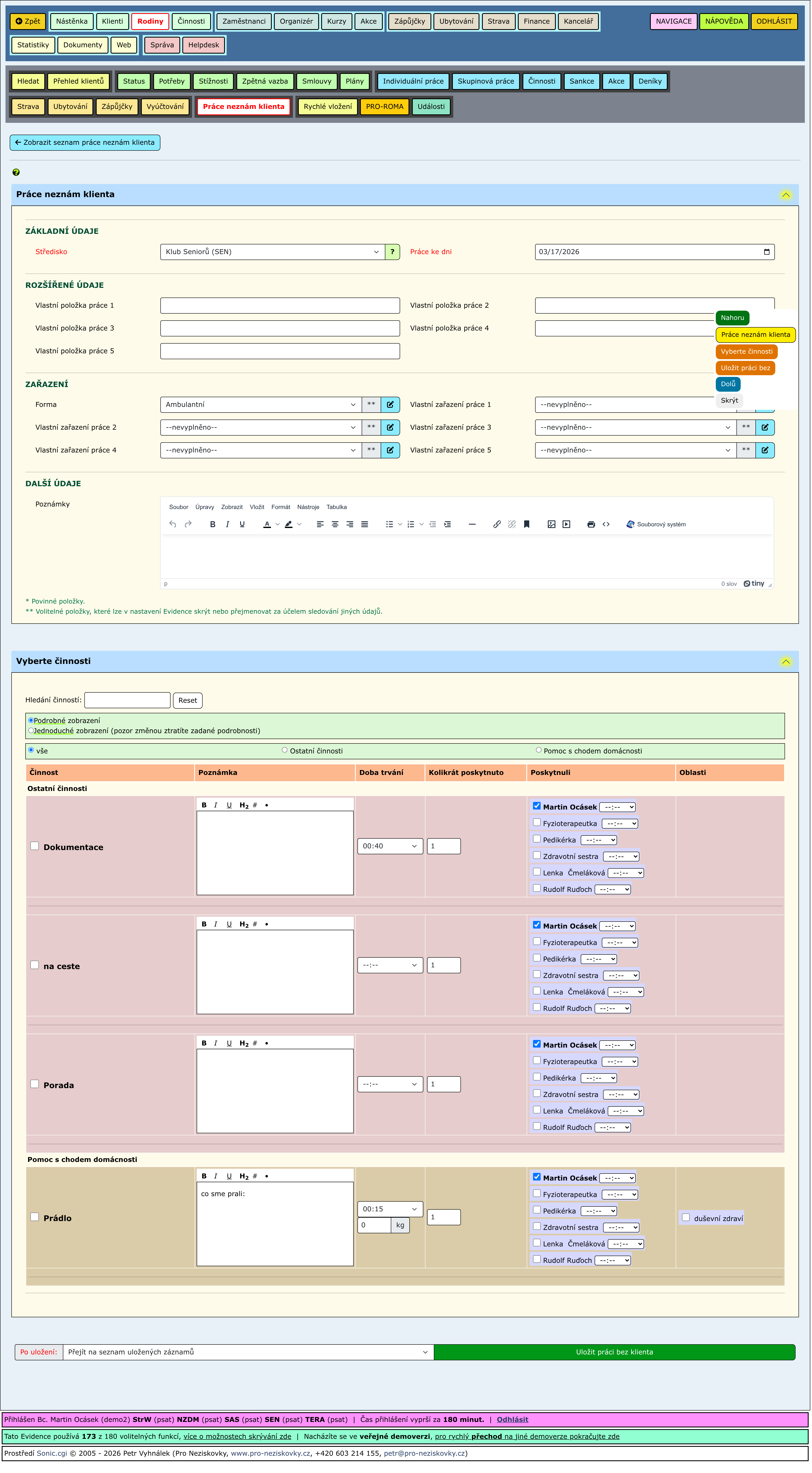Switch to Individuální práce tab
Screen dimensions: 812x1473
pos(413,82)
